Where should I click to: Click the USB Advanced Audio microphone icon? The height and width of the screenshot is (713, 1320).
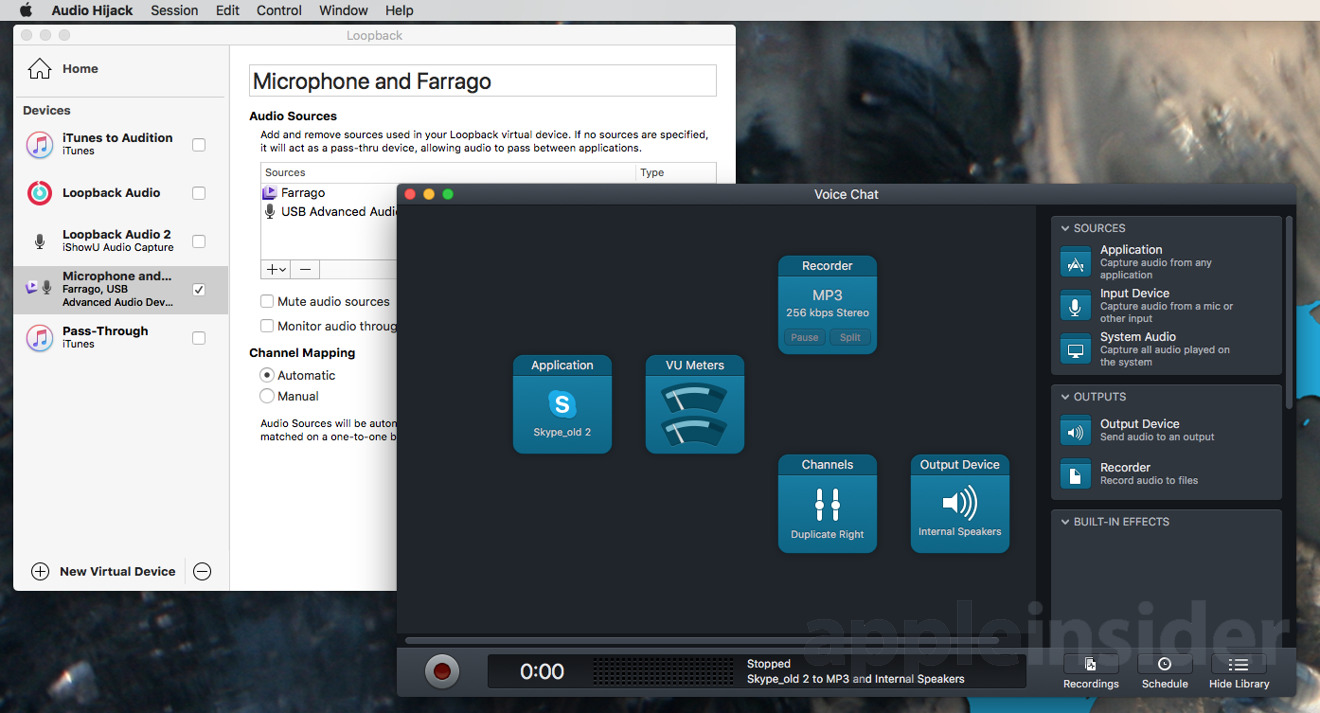(270, 212)
